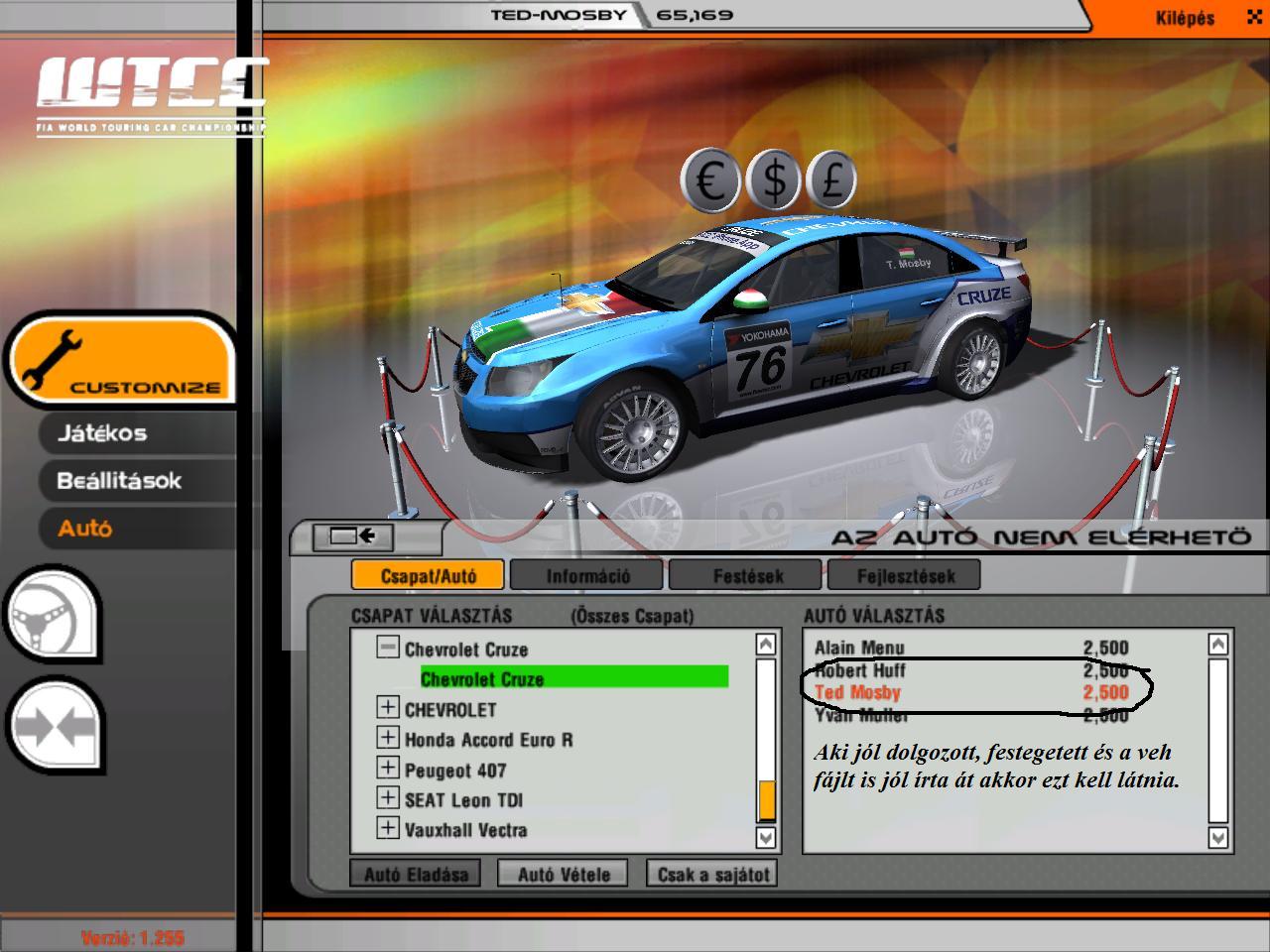Collapse the Chevrolet Cruze team node
The width and height of the screenshot is (1270, 952).
click(x=387, y=648)
